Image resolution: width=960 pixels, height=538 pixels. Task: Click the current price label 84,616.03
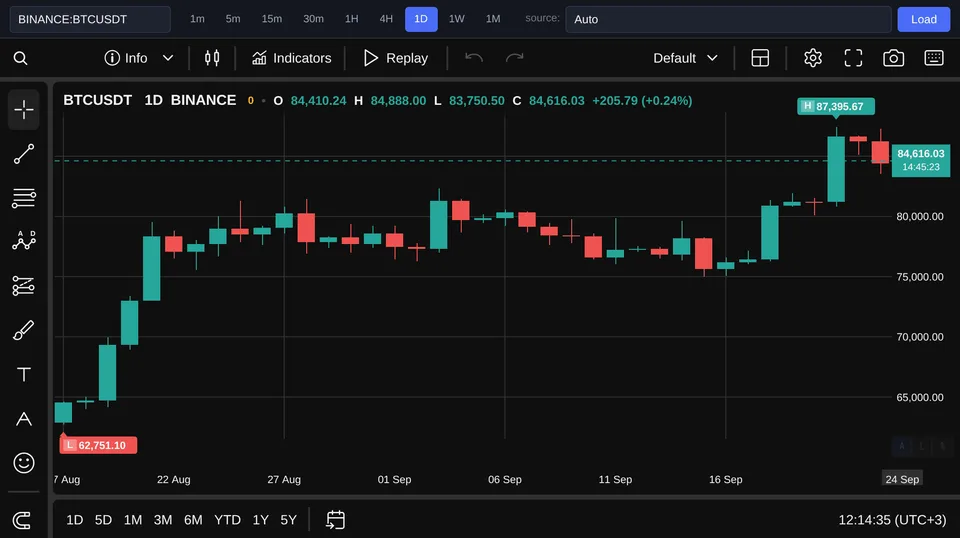coord(921,160)
